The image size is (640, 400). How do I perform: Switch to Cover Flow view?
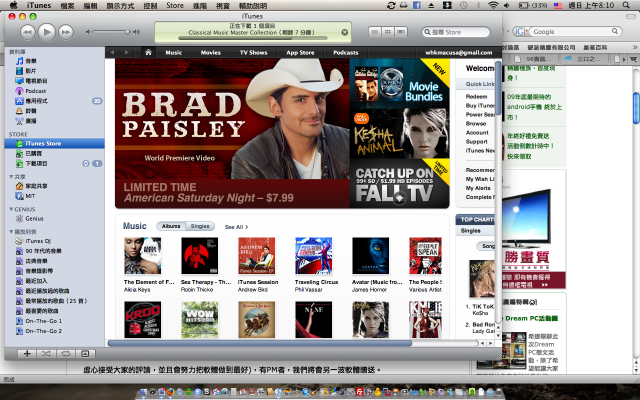click(x=401, y=32)
